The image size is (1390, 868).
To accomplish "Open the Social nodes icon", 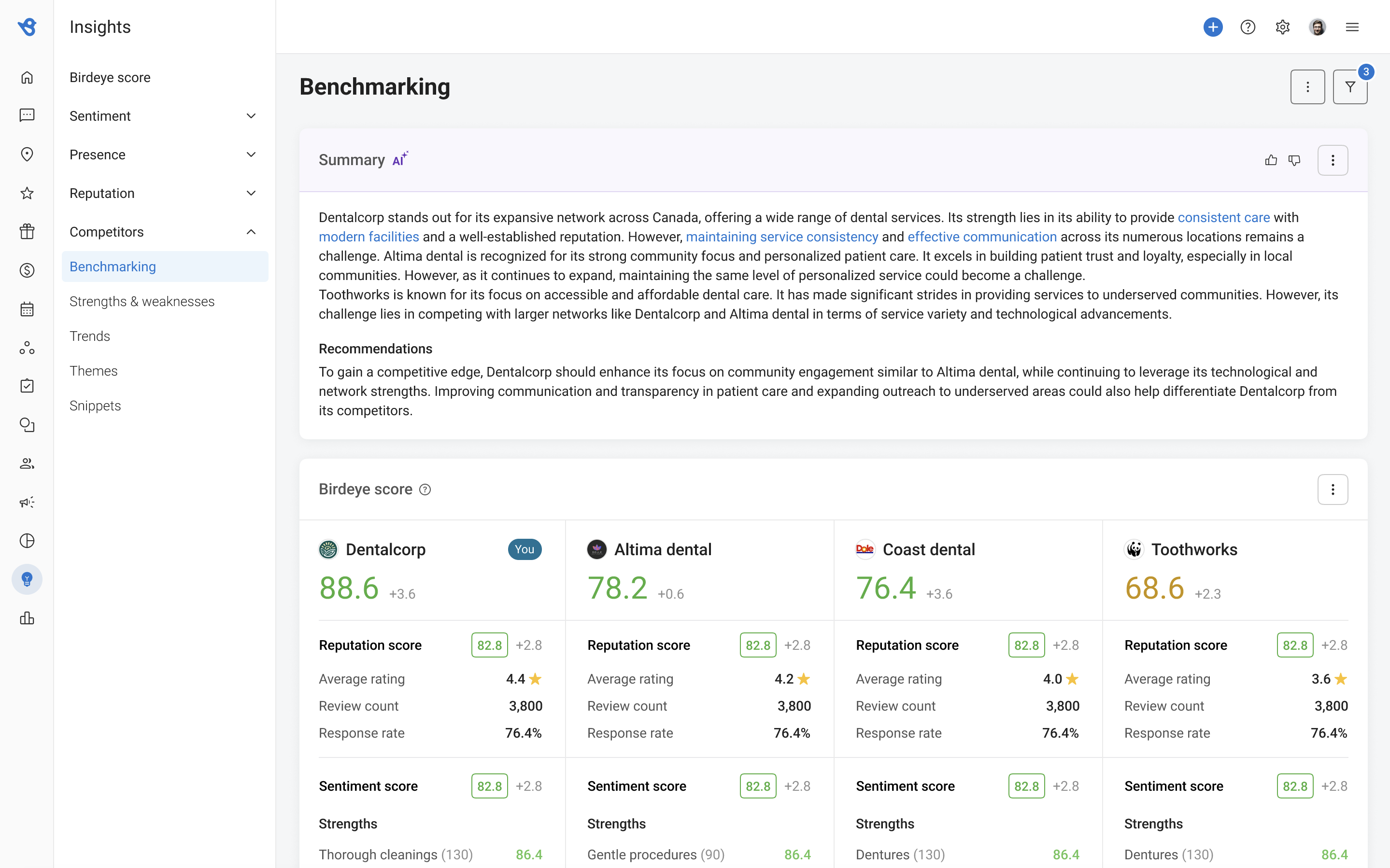I will (27, 347).
